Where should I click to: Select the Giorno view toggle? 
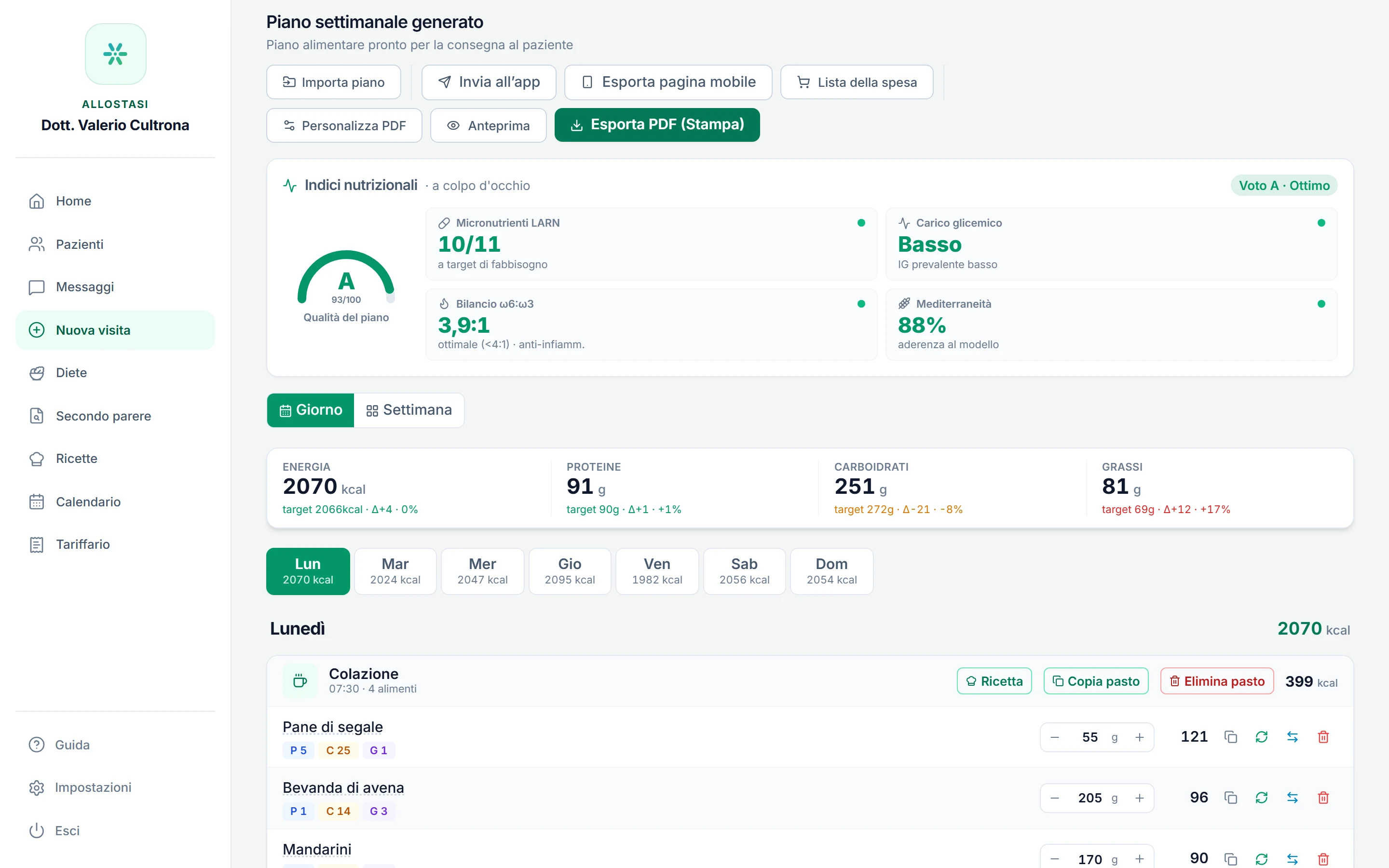[x=311, y=410]
